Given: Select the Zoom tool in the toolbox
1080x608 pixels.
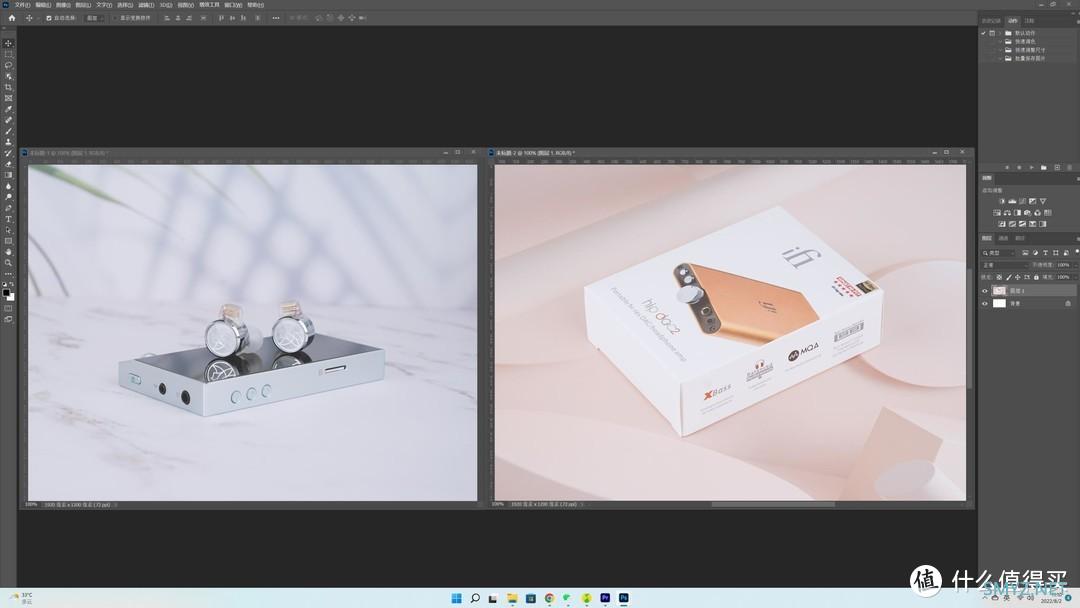Looking at the screenshot, I should coord(8,263).
